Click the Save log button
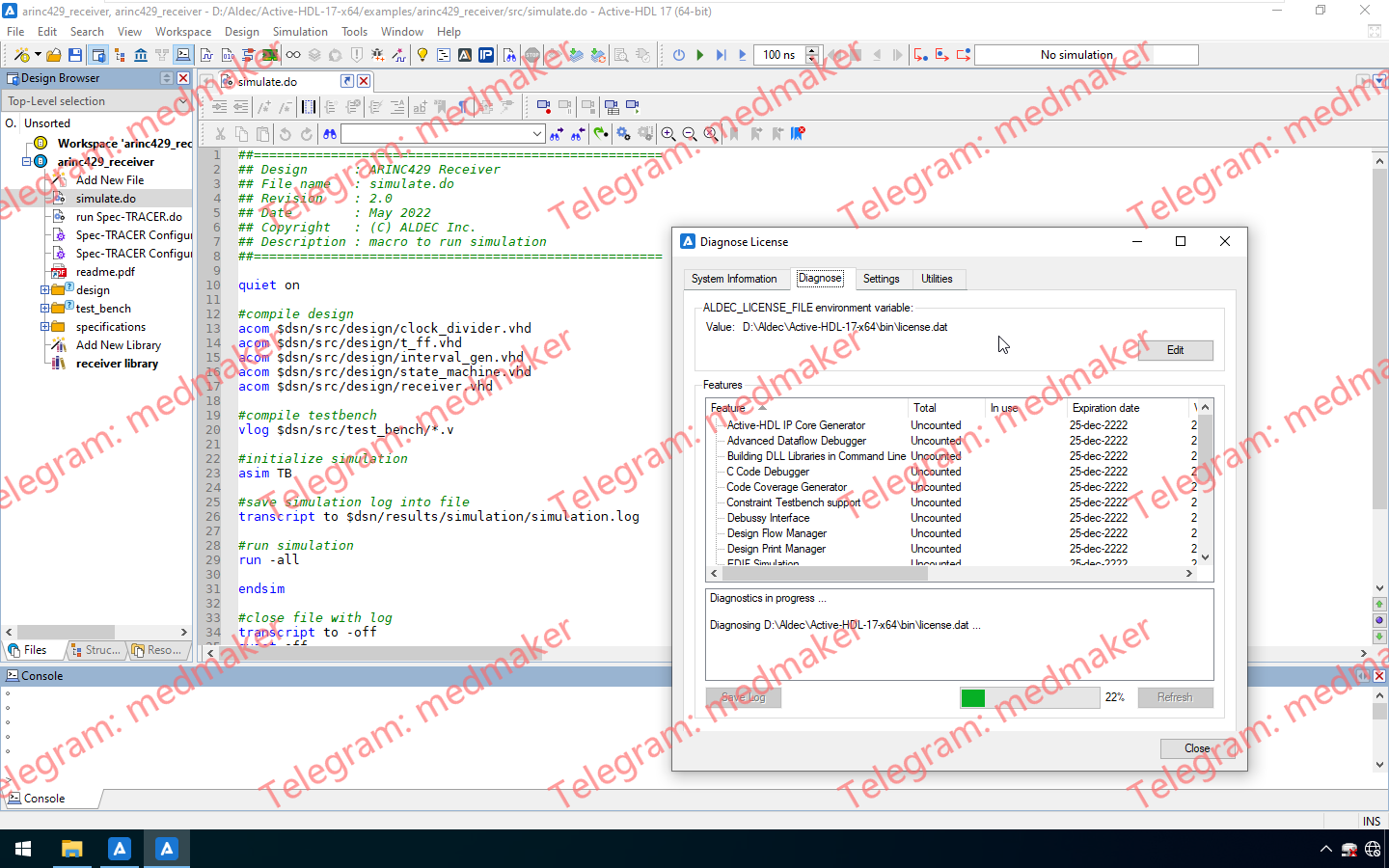The width and height of the screenshot is (1389, 868). click(x=744, y=697)
